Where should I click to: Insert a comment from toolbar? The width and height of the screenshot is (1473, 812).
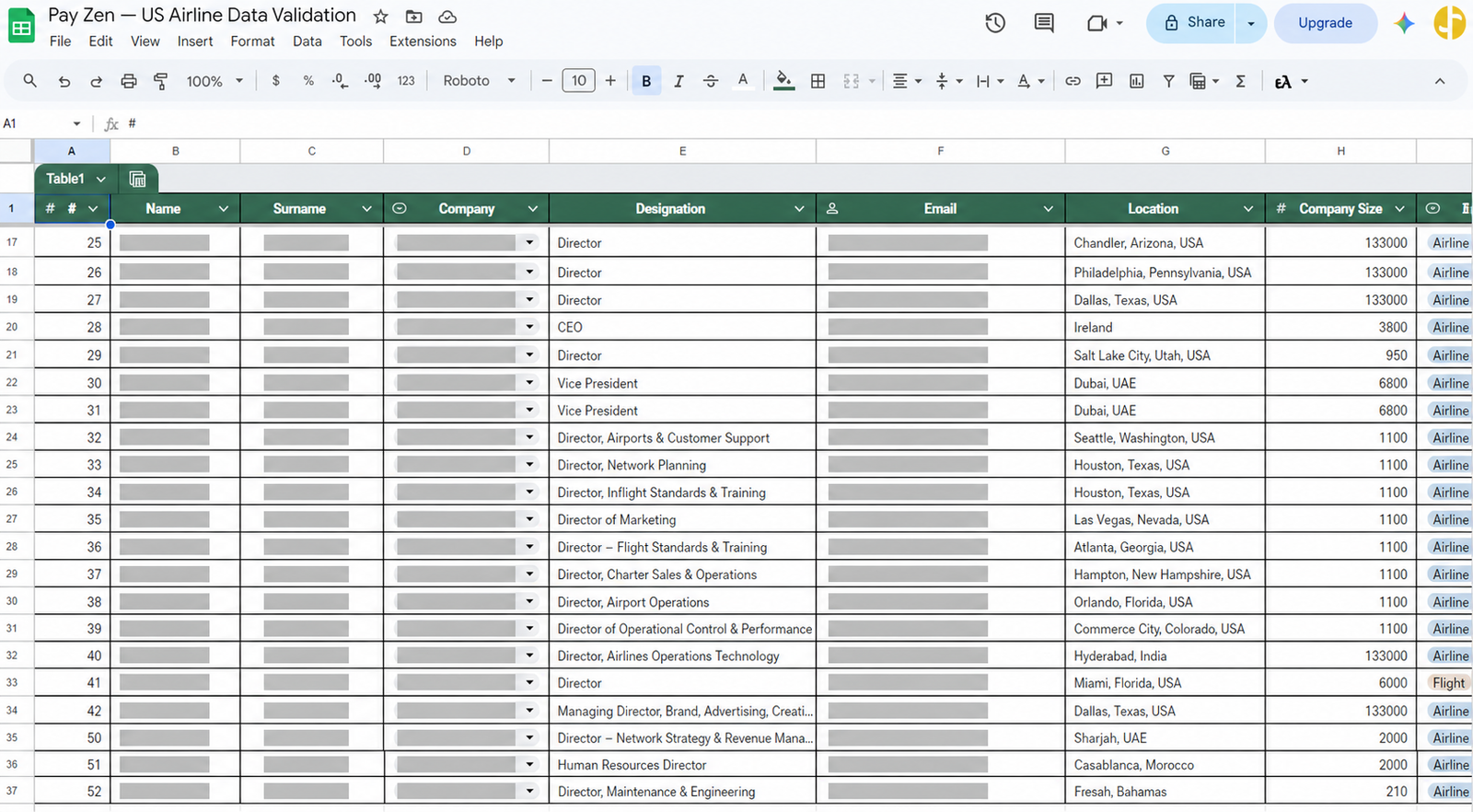coord(1105,81)
